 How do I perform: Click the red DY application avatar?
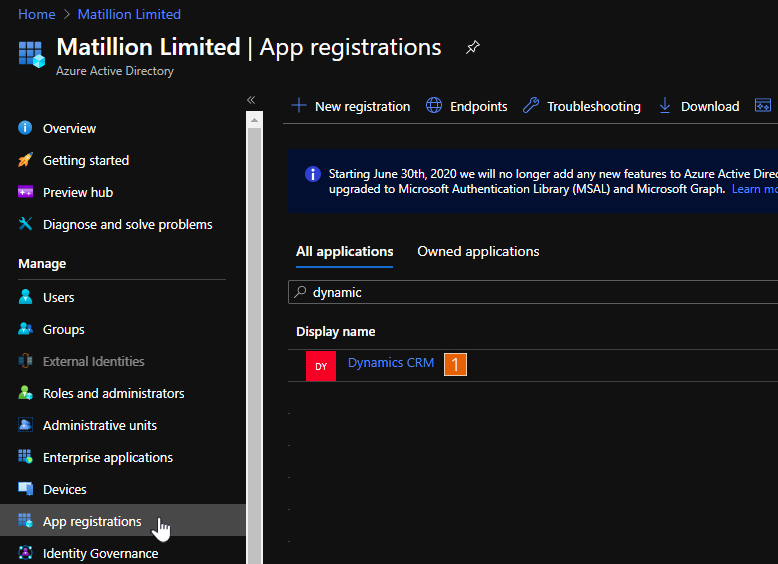tap(321, 366)
